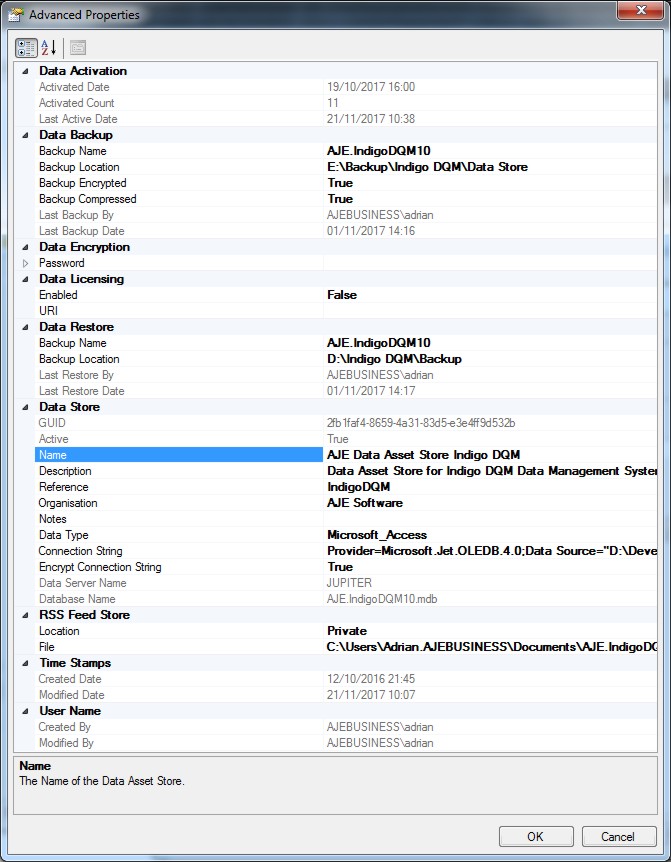Expand the Password property node

pyautogui.click(x=25, y=263)
